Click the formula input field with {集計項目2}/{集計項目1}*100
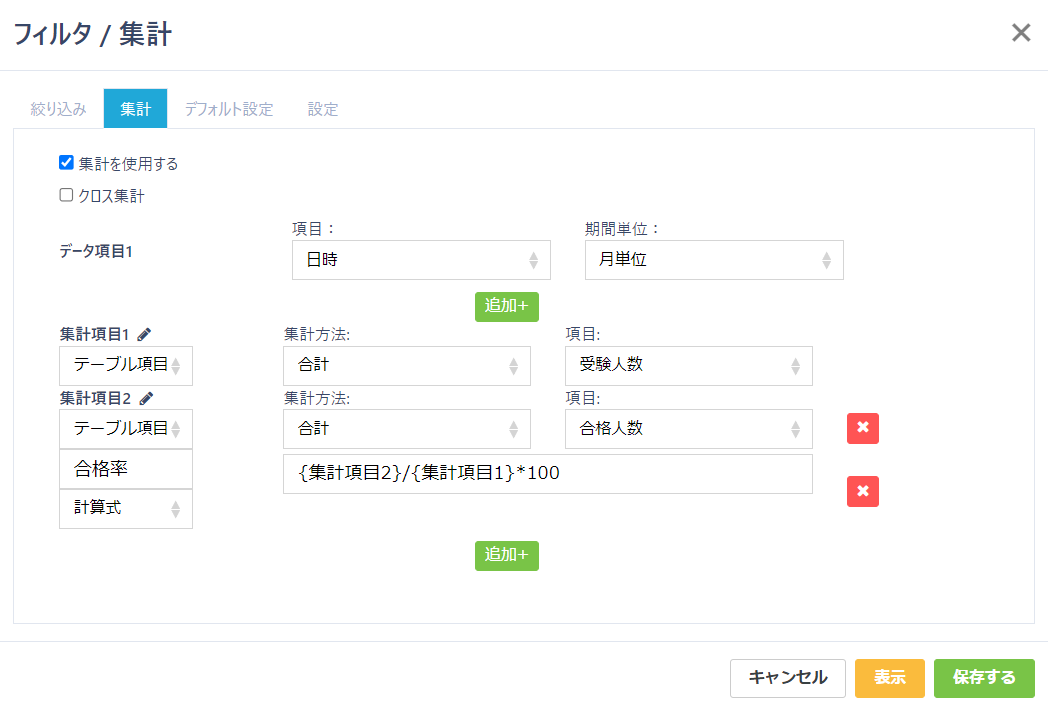The image size is (1048, 709). click(547, 474)
